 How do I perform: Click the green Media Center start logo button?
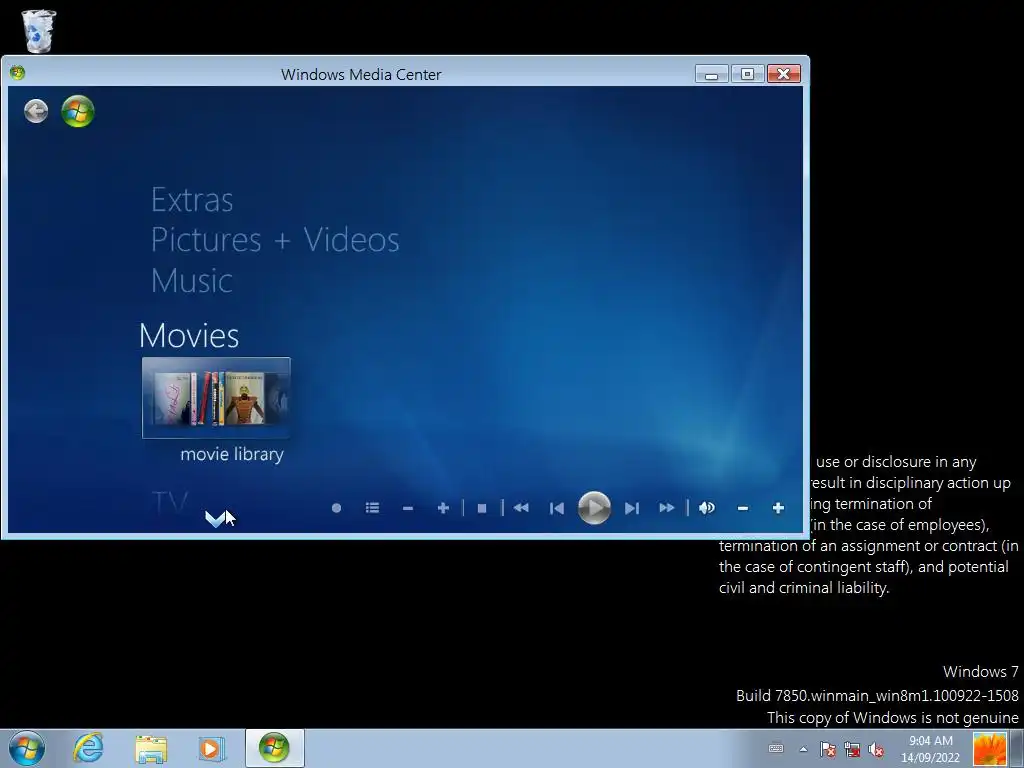point(78,111)
